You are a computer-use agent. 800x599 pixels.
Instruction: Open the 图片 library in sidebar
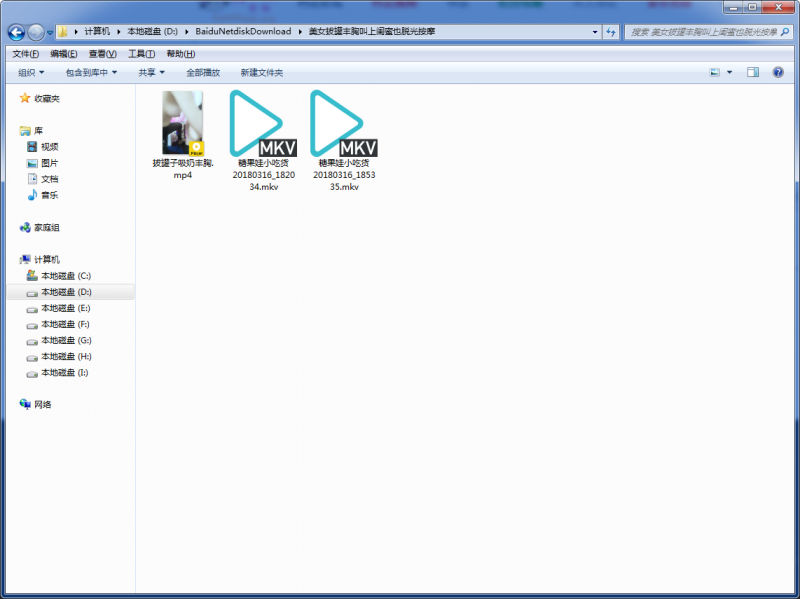tap(49, 163)
